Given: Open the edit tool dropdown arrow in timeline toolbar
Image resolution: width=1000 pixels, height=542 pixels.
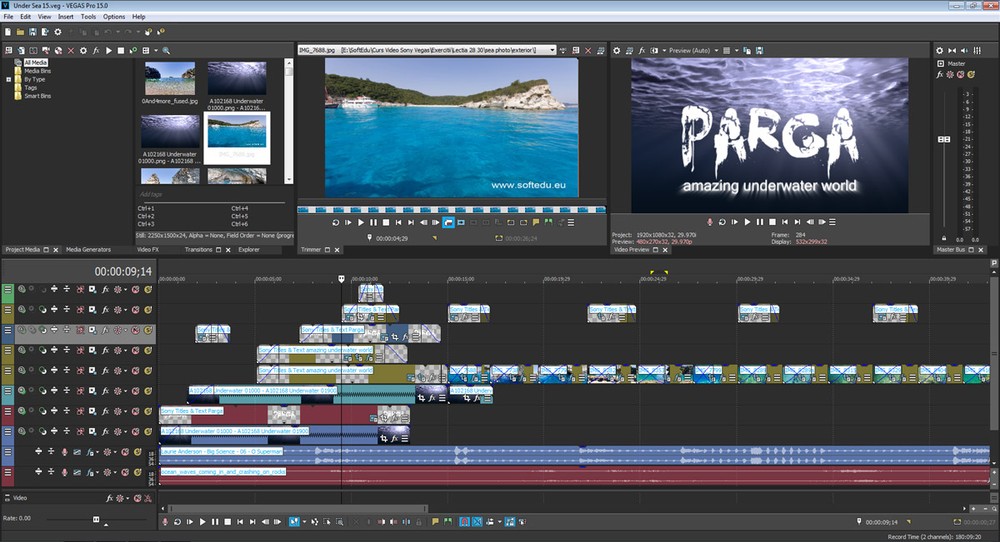Looking at the screenshot, I should (x=304, y=522).
